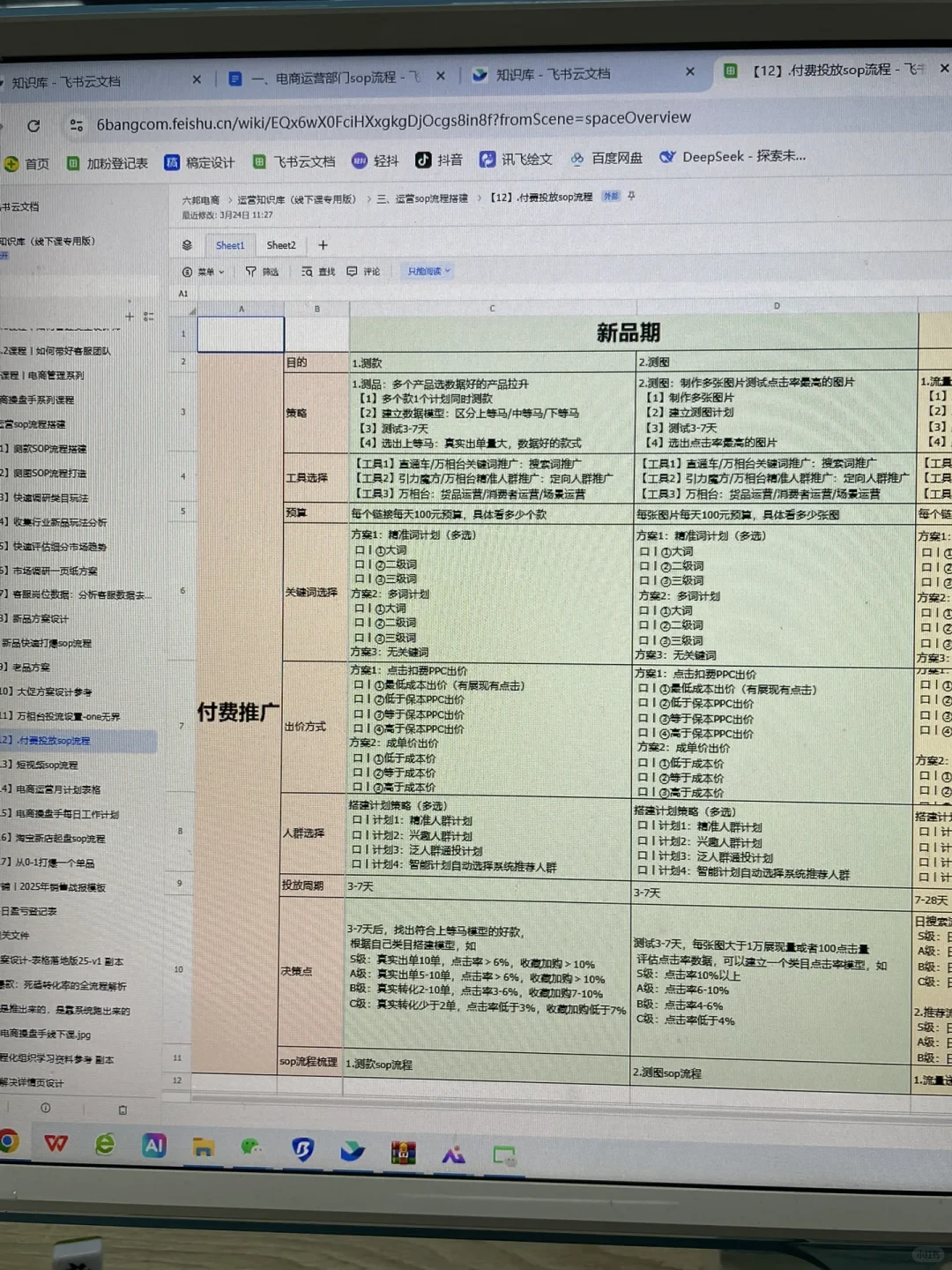Select the empty cell A1
The height and width of the screenshot is (1270, 952).
[241, 334]
